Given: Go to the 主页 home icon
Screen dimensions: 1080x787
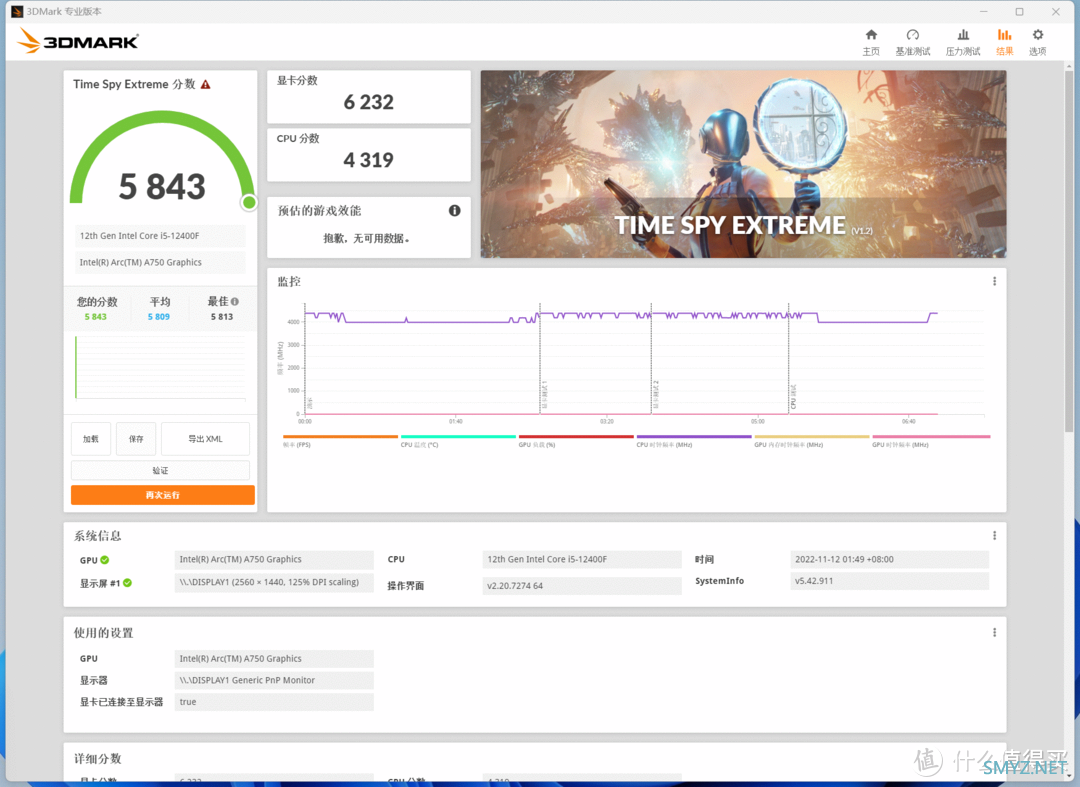Looking at the screenshot, I should 871,42.
